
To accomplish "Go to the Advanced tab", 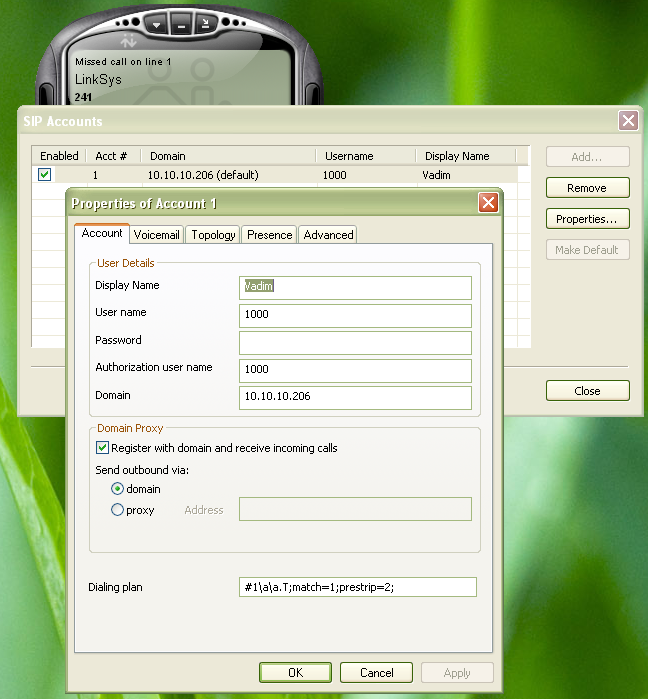I will click(x=328, y=234).
